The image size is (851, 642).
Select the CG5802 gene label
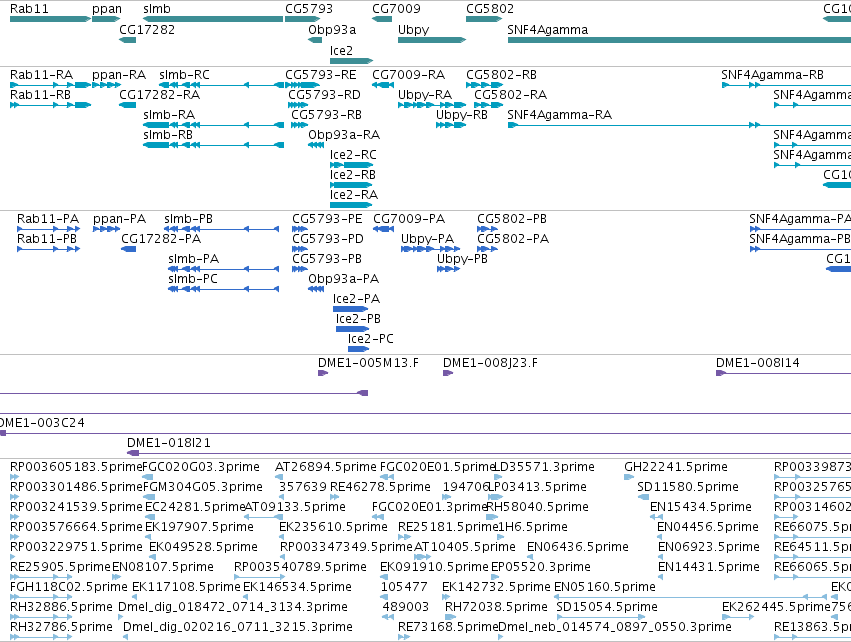[490, 9]
